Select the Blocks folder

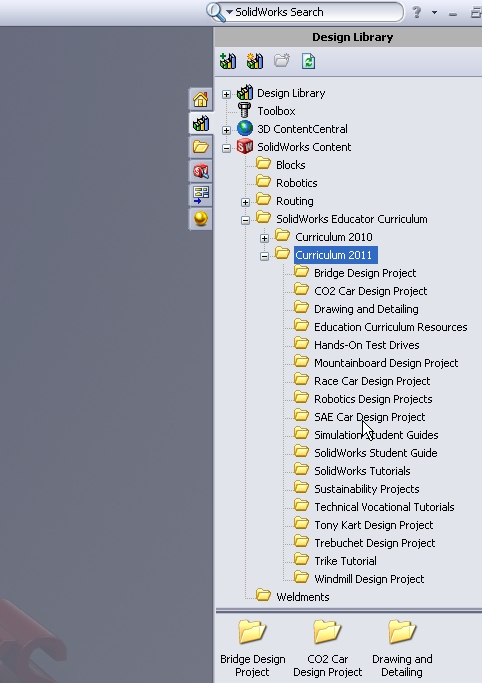click(290, 165)
